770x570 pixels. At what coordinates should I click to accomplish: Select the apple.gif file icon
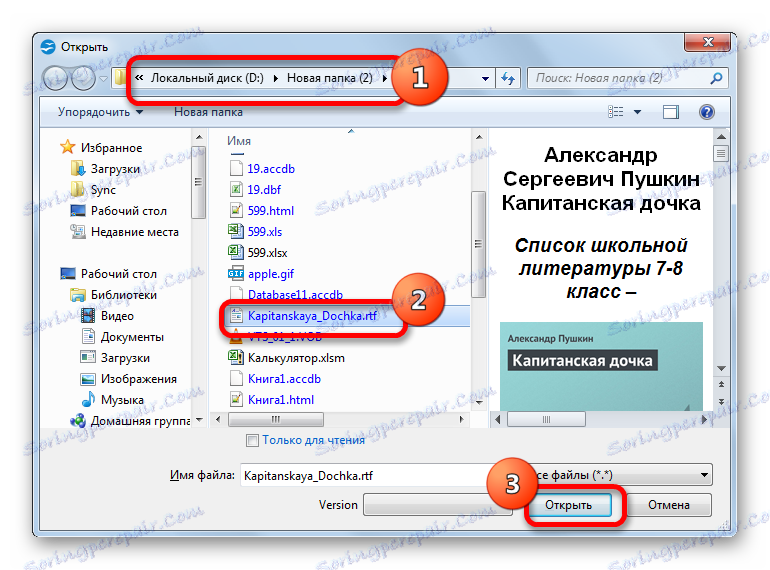pyautogui.click(x=236, y=273)
